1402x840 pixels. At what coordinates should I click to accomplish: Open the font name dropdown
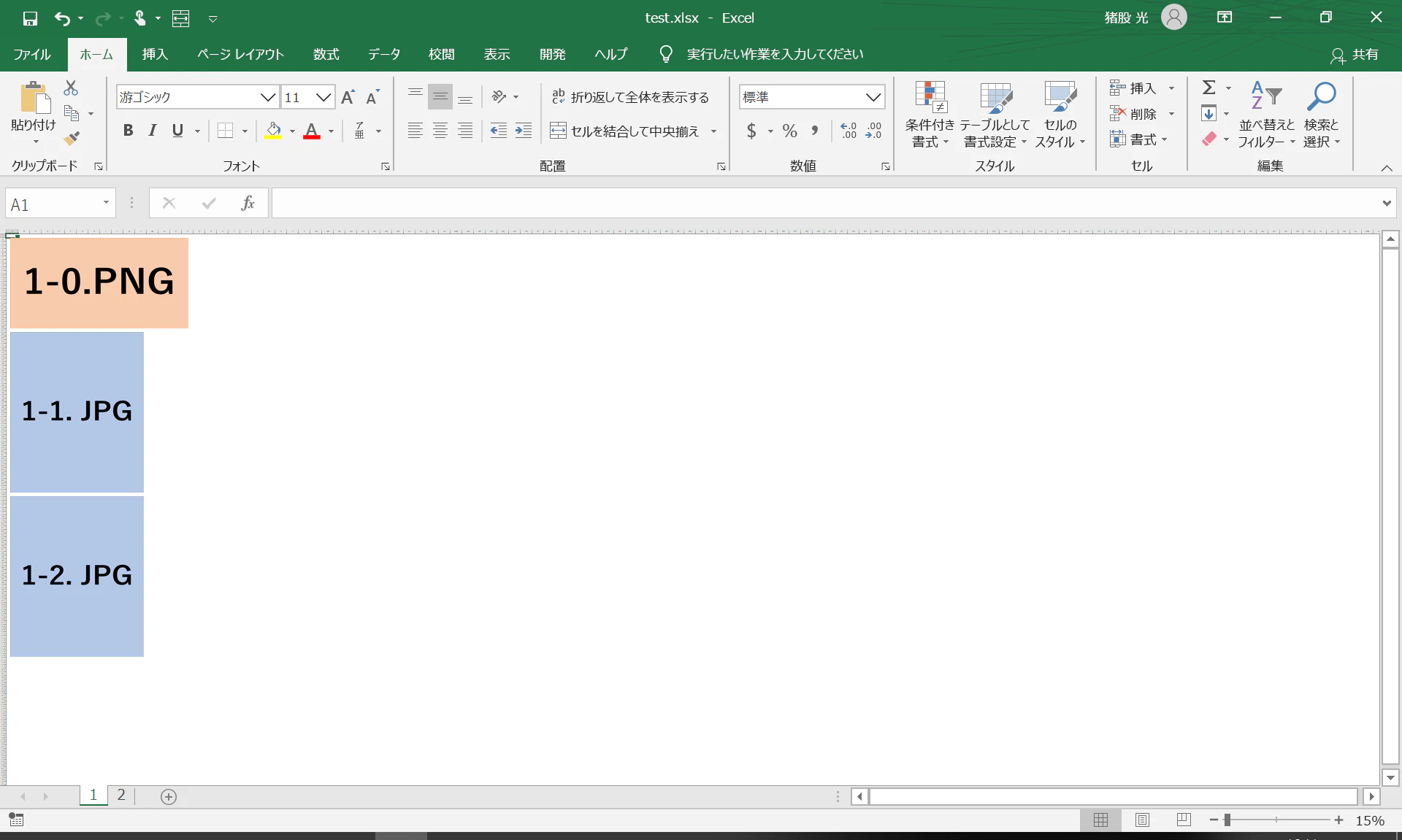268,97
